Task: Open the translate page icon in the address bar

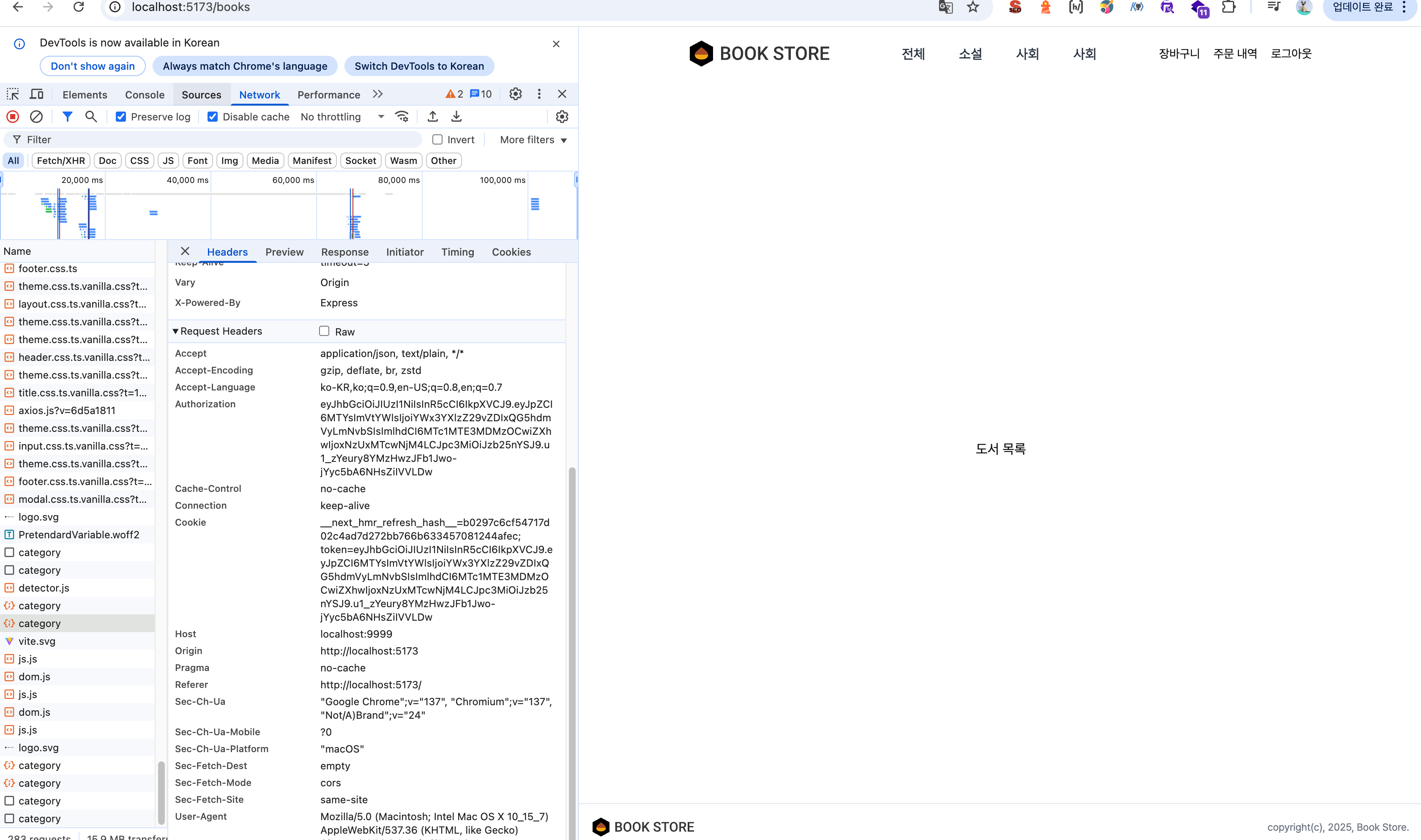Action: [946, 7]
